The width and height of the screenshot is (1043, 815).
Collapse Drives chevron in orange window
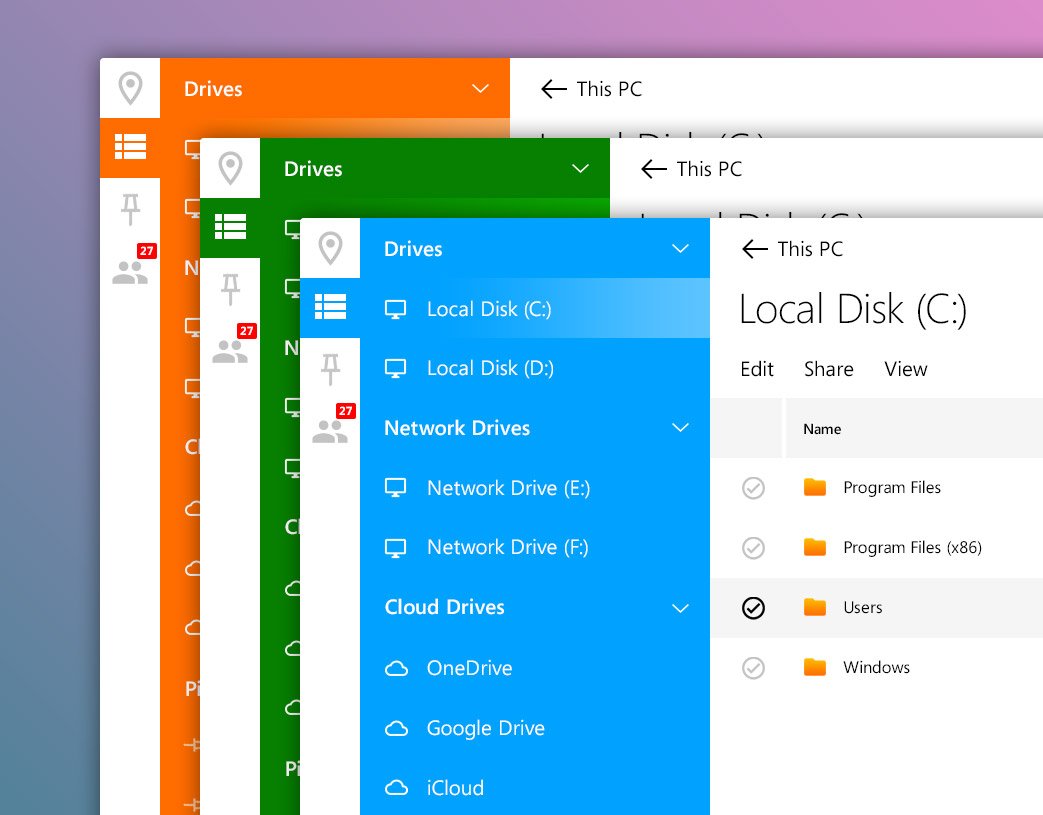click(x=480, y=89)
